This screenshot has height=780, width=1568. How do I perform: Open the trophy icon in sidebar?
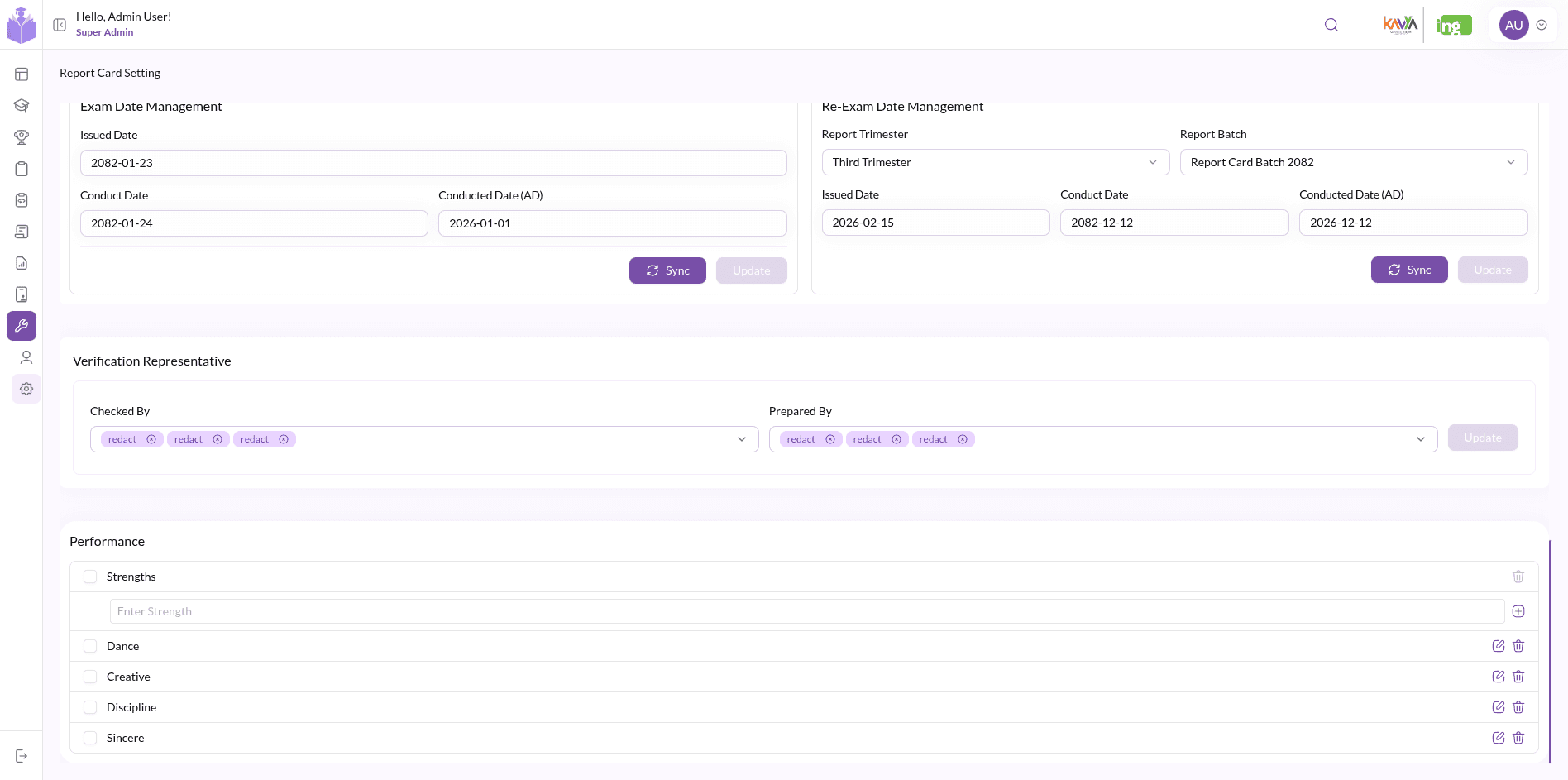[x=22, y=137]
